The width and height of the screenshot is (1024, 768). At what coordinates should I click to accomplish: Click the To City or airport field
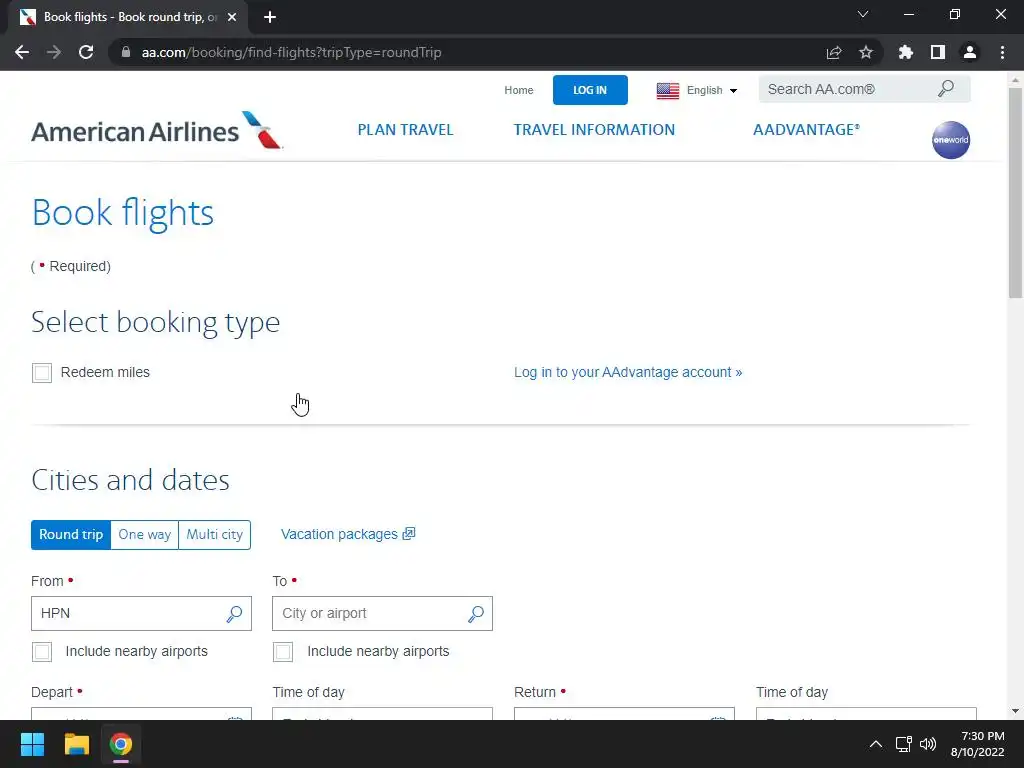(382, 614)
